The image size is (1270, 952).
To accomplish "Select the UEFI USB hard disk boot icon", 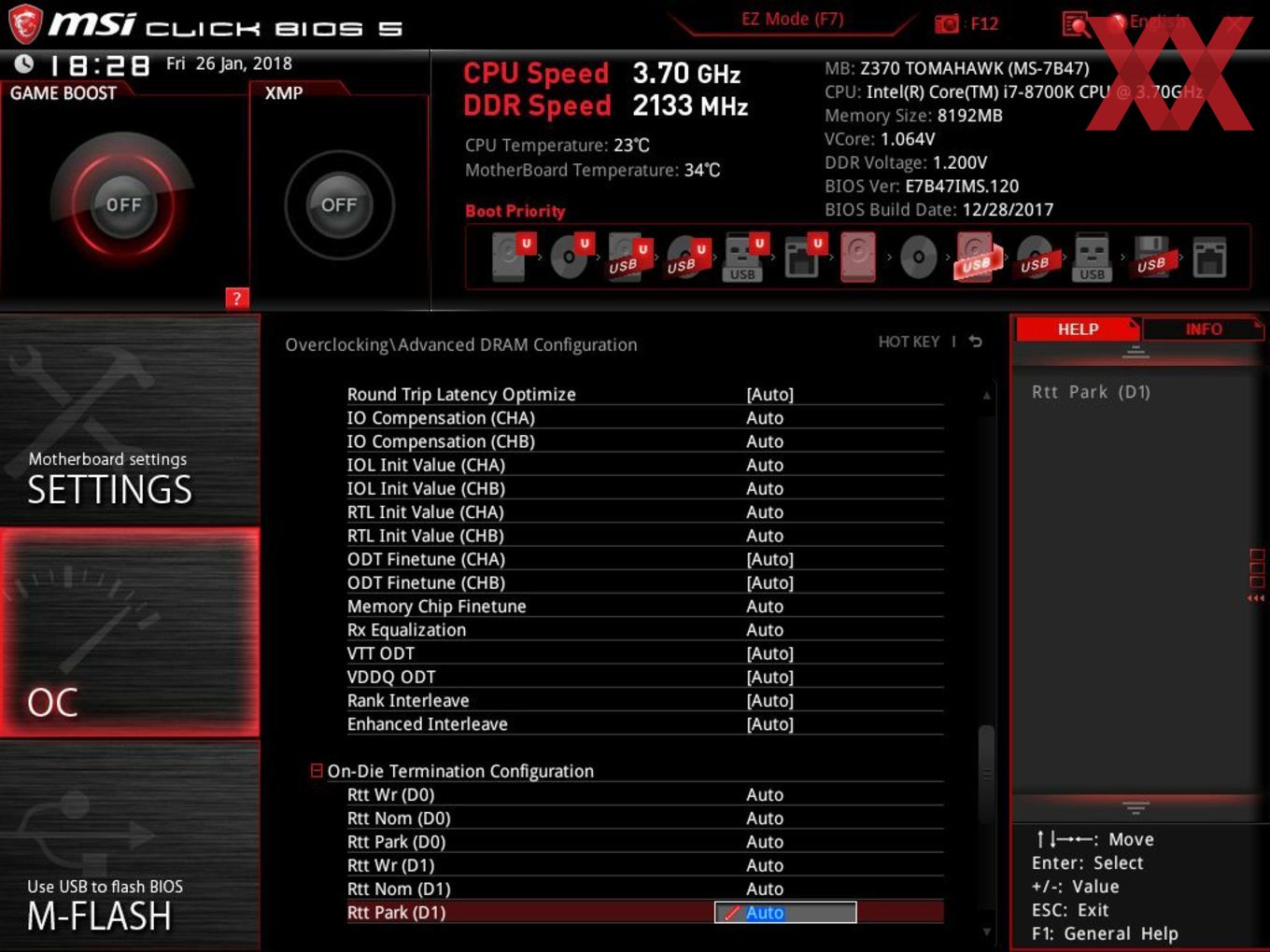I will (628, 257).
